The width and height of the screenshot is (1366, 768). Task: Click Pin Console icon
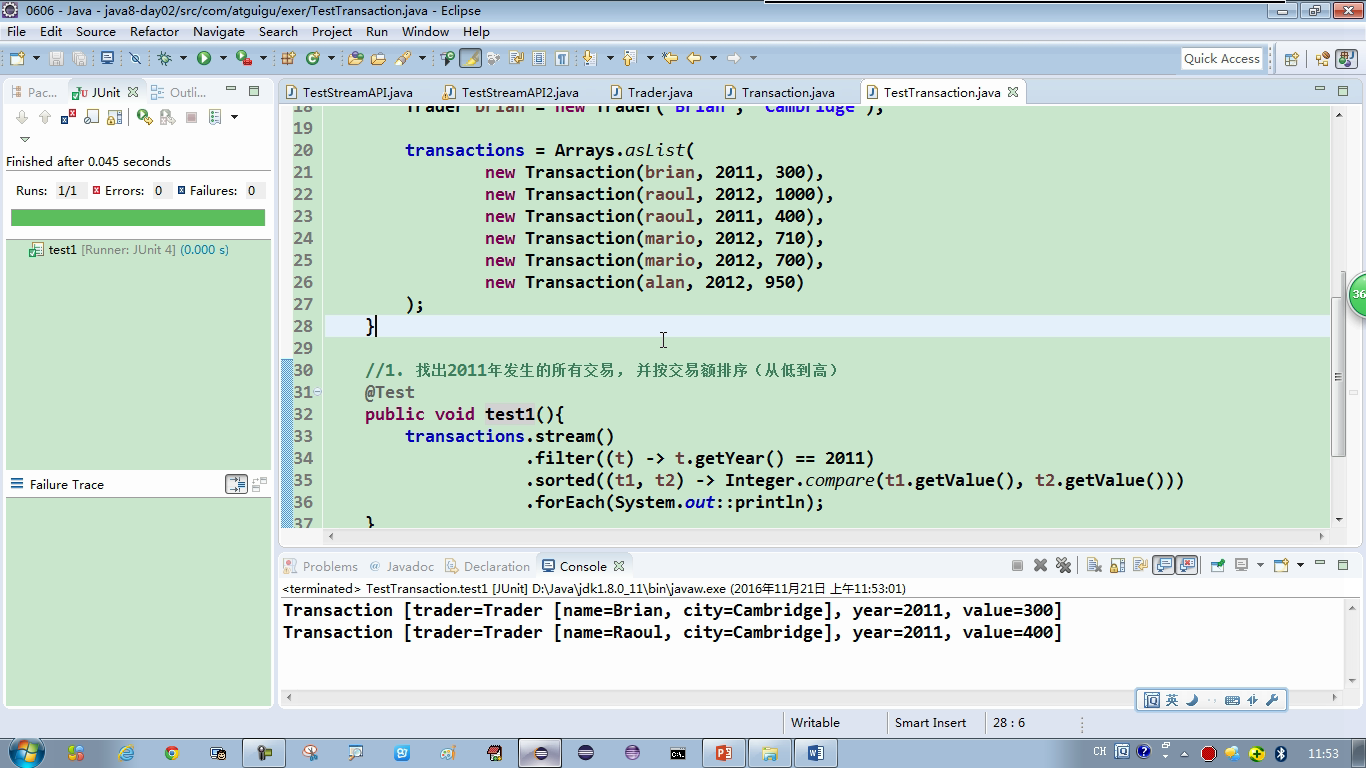pos(1217,565)
